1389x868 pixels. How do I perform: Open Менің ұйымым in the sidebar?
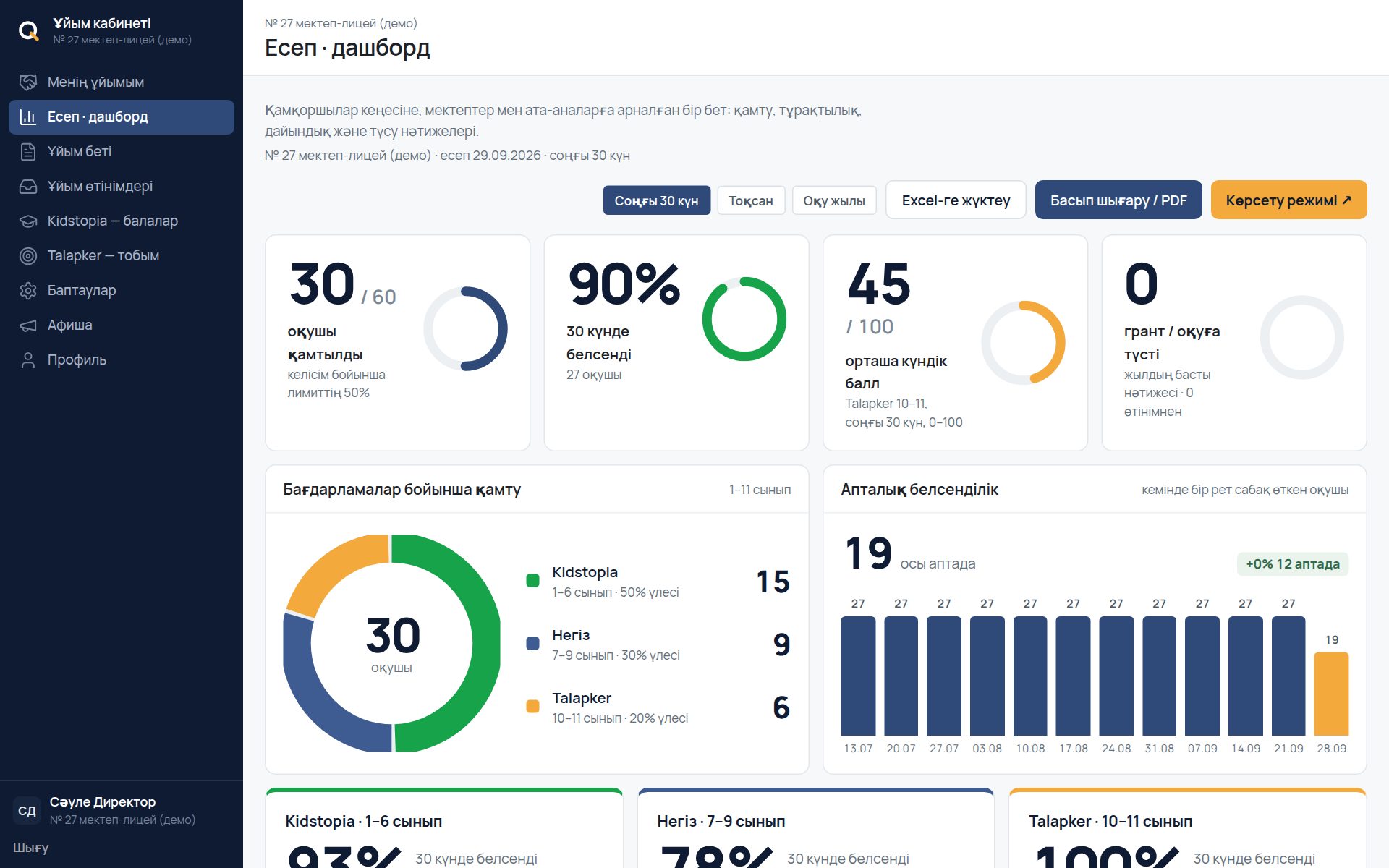pos(122,82)
